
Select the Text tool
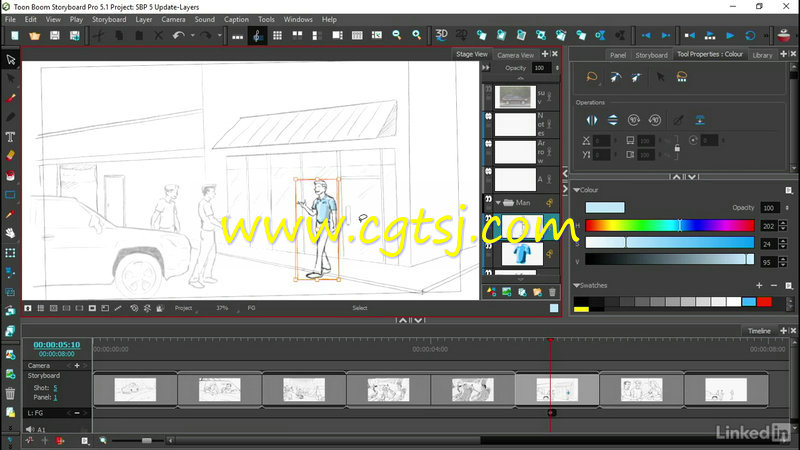(x=10, y=137)
